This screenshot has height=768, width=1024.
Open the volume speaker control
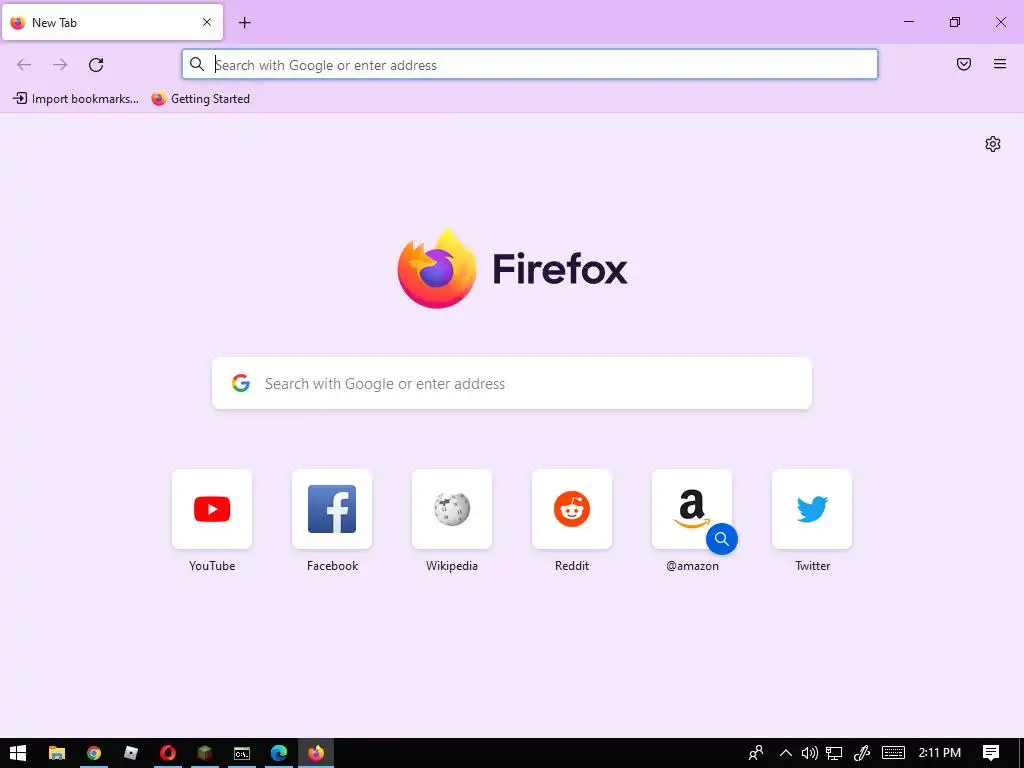(x=810, y=753)
